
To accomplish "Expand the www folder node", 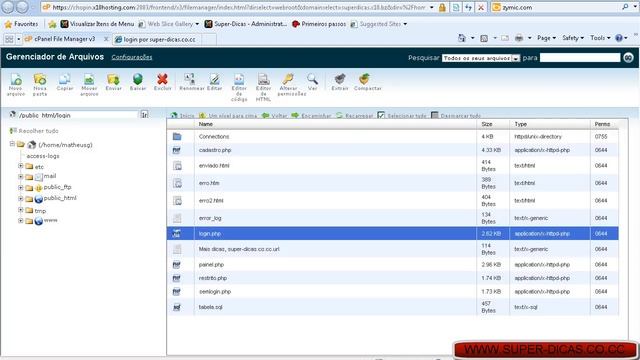I will (x=20, y=220).
